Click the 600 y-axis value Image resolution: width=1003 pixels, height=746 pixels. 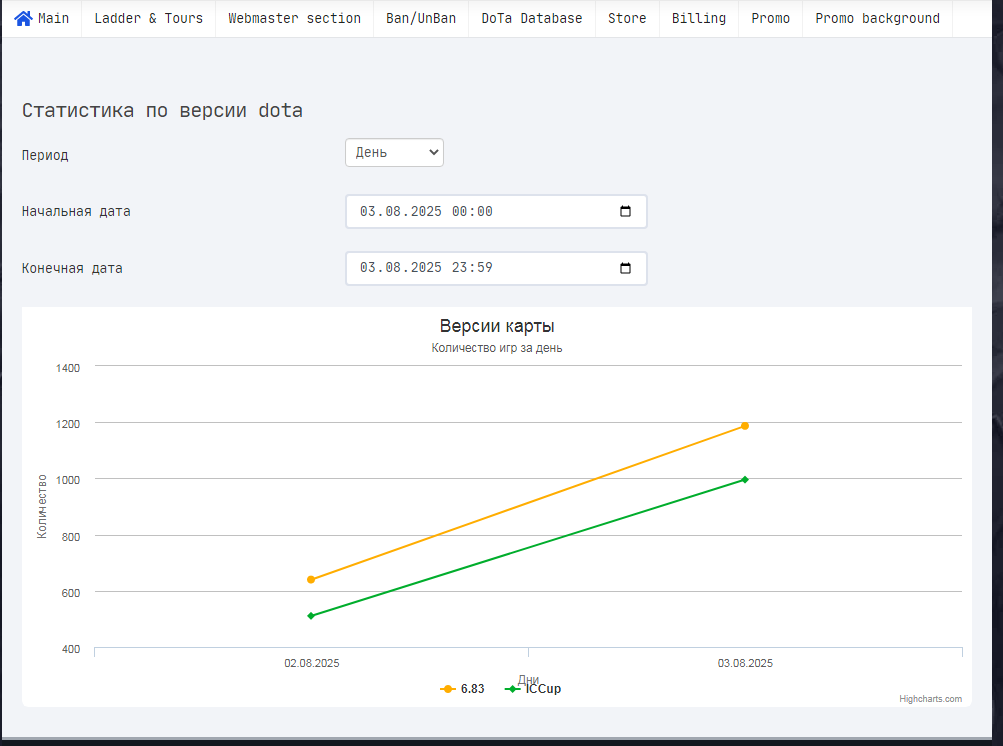coord(71,593)
